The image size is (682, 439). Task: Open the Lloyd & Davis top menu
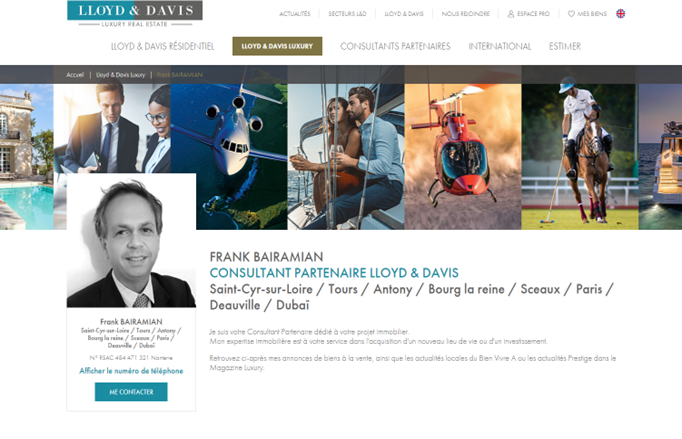pyautogui.click(x=404, y=14)
